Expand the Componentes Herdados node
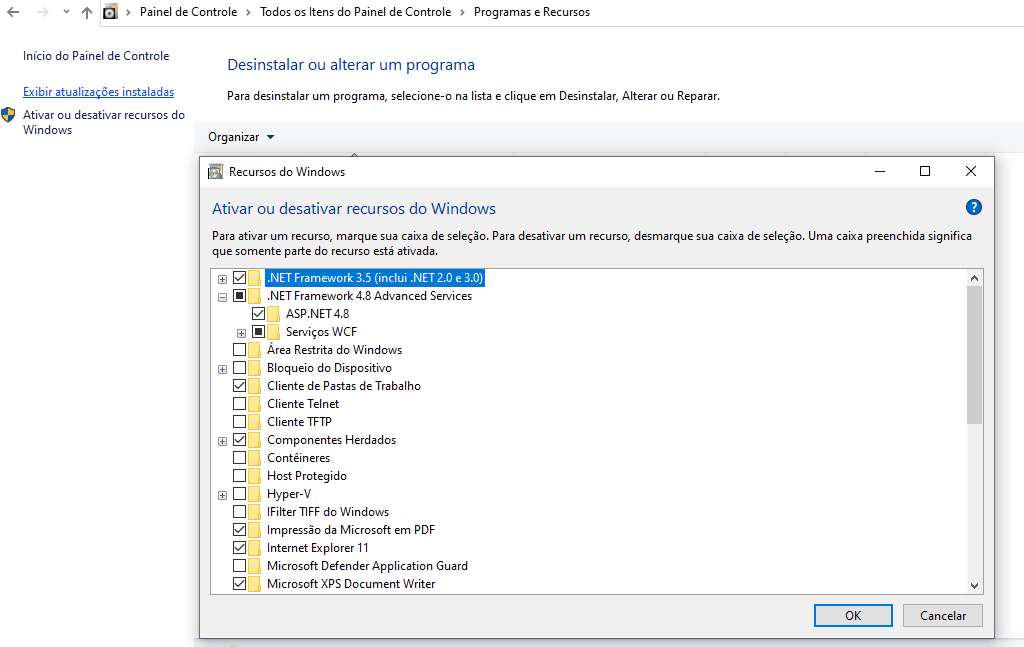The image size is (1024, 647). click(223, 441)
